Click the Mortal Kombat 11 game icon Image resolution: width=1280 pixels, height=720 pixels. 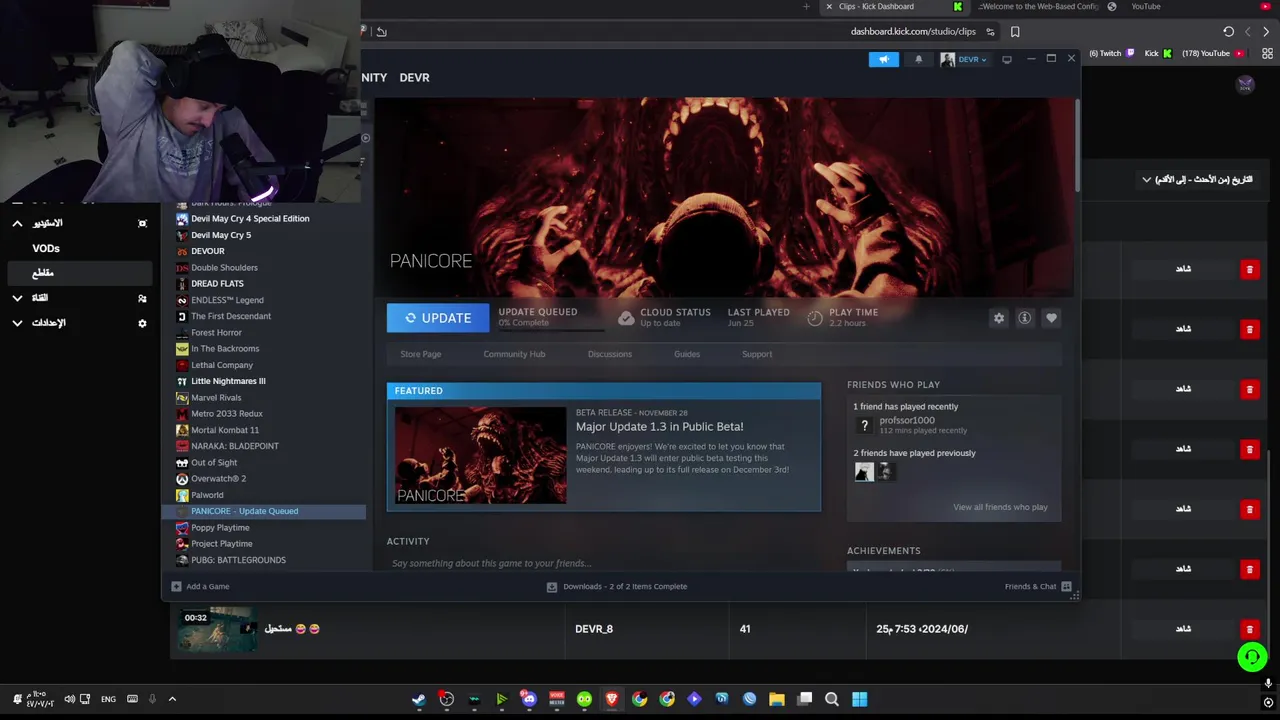point(182,430)
